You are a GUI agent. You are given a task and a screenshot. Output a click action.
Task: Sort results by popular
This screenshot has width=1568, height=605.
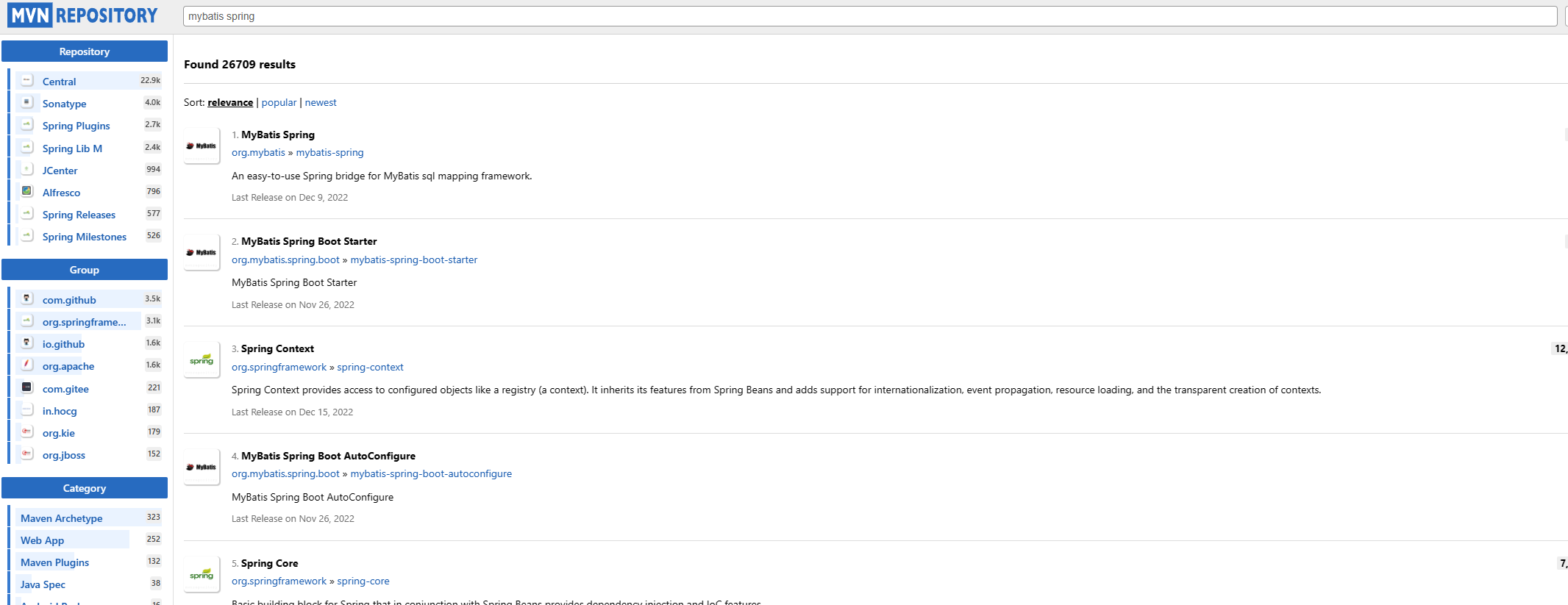[x=279, y=103]
